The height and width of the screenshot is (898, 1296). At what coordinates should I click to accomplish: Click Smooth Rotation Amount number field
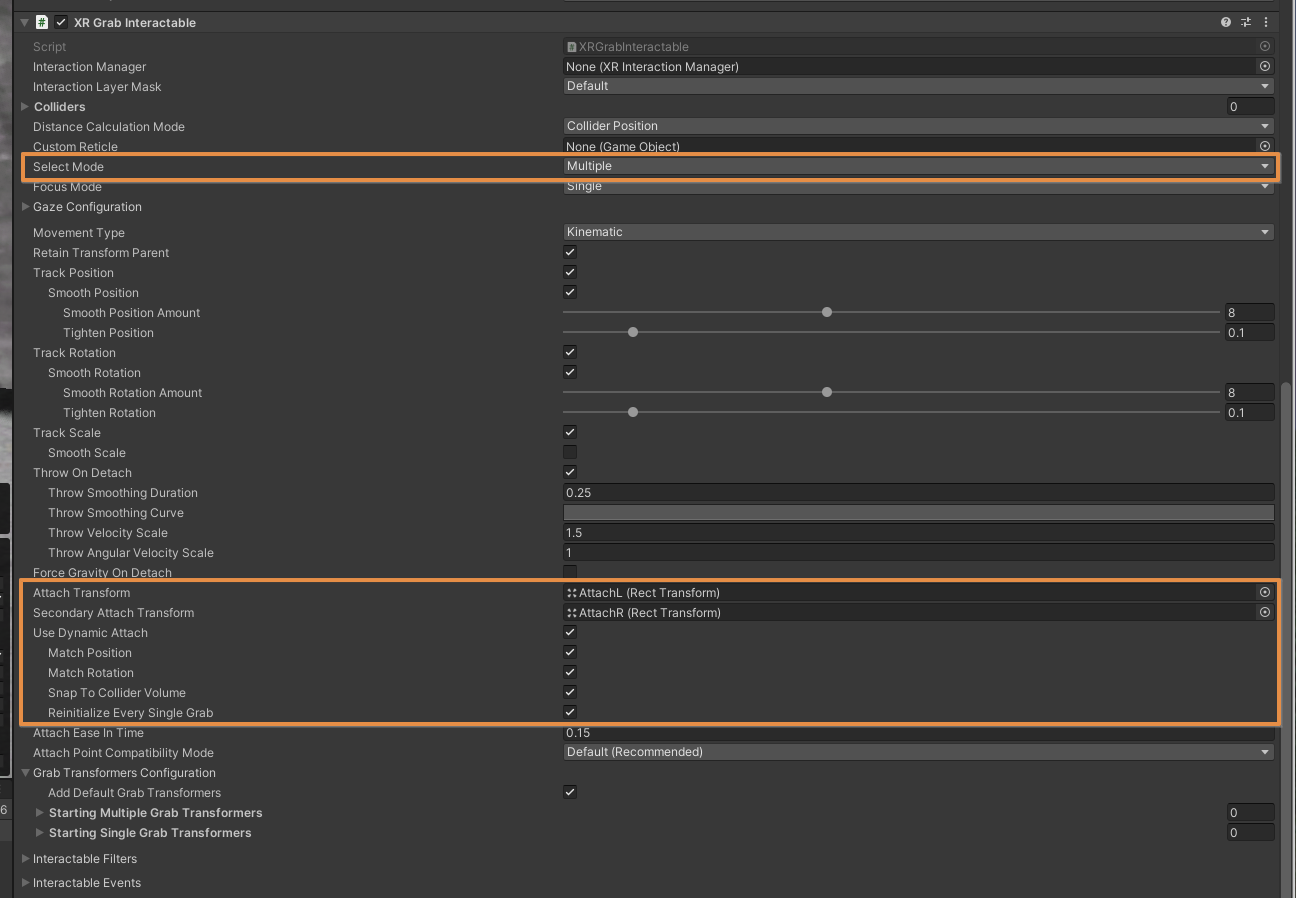click(x=1250, y=392)
